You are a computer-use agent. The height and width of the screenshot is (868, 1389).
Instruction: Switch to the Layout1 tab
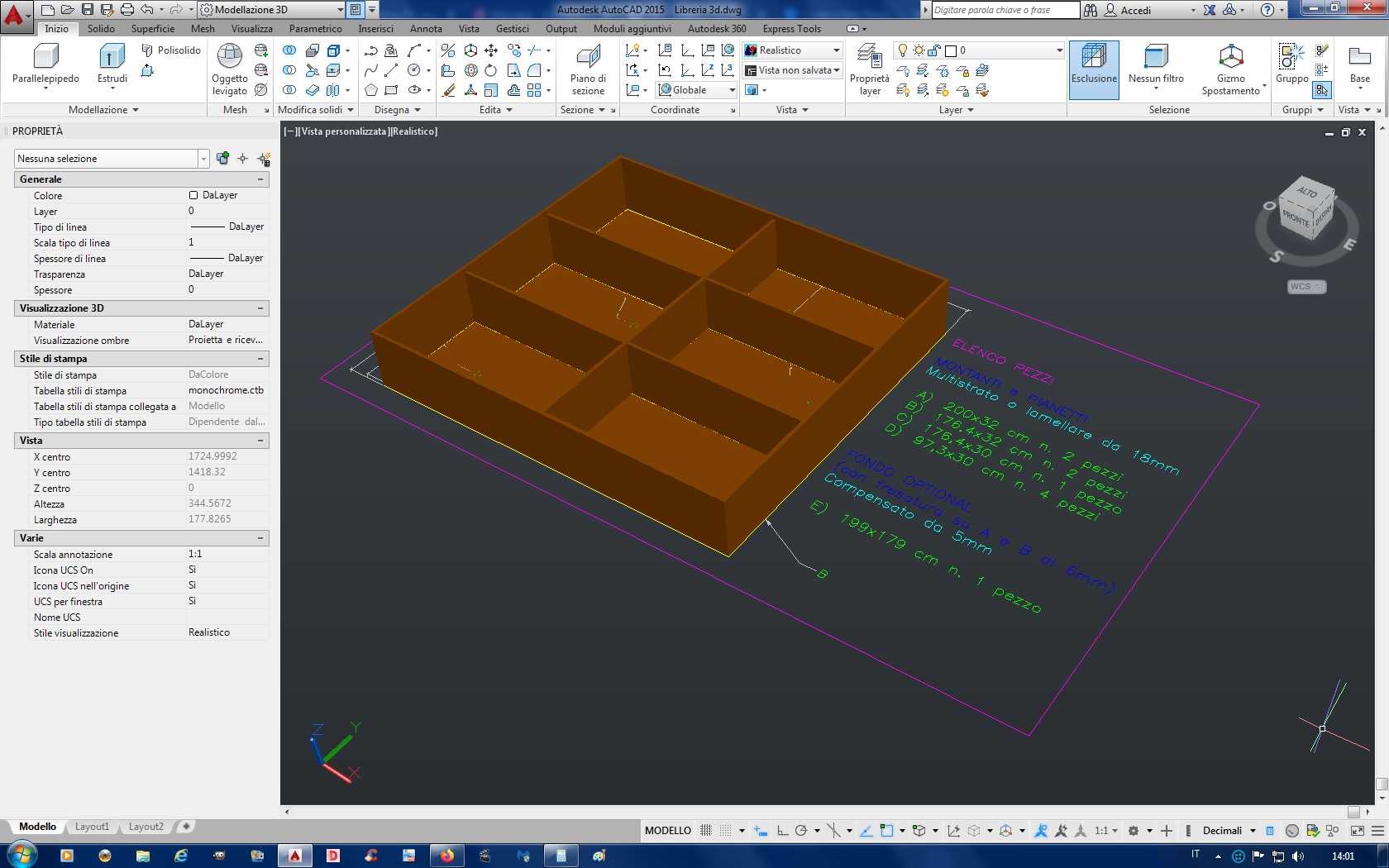tap(92, 827)
